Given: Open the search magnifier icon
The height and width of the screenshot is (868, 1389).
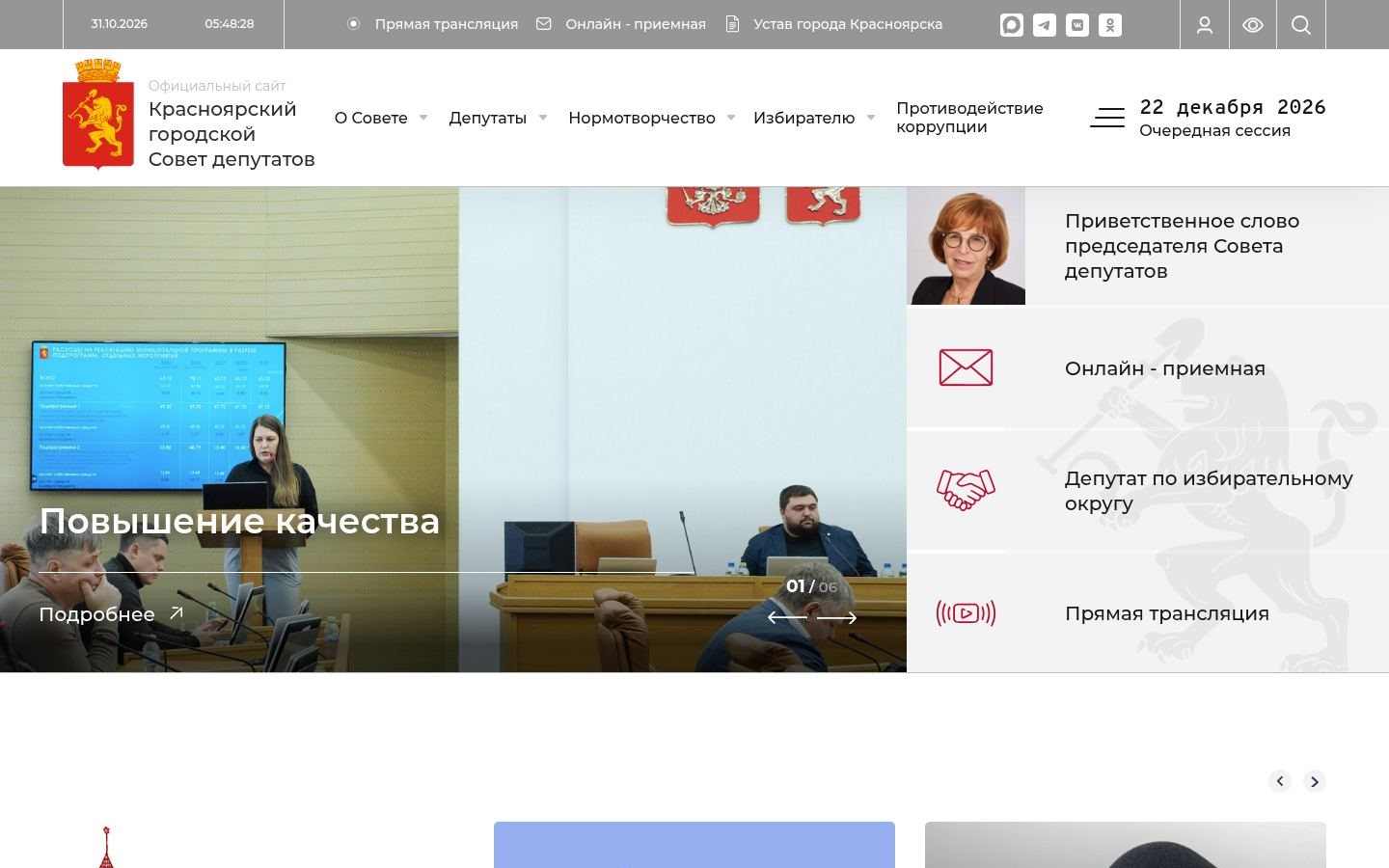Looking at the screenshot, I should coord(1301,25).
